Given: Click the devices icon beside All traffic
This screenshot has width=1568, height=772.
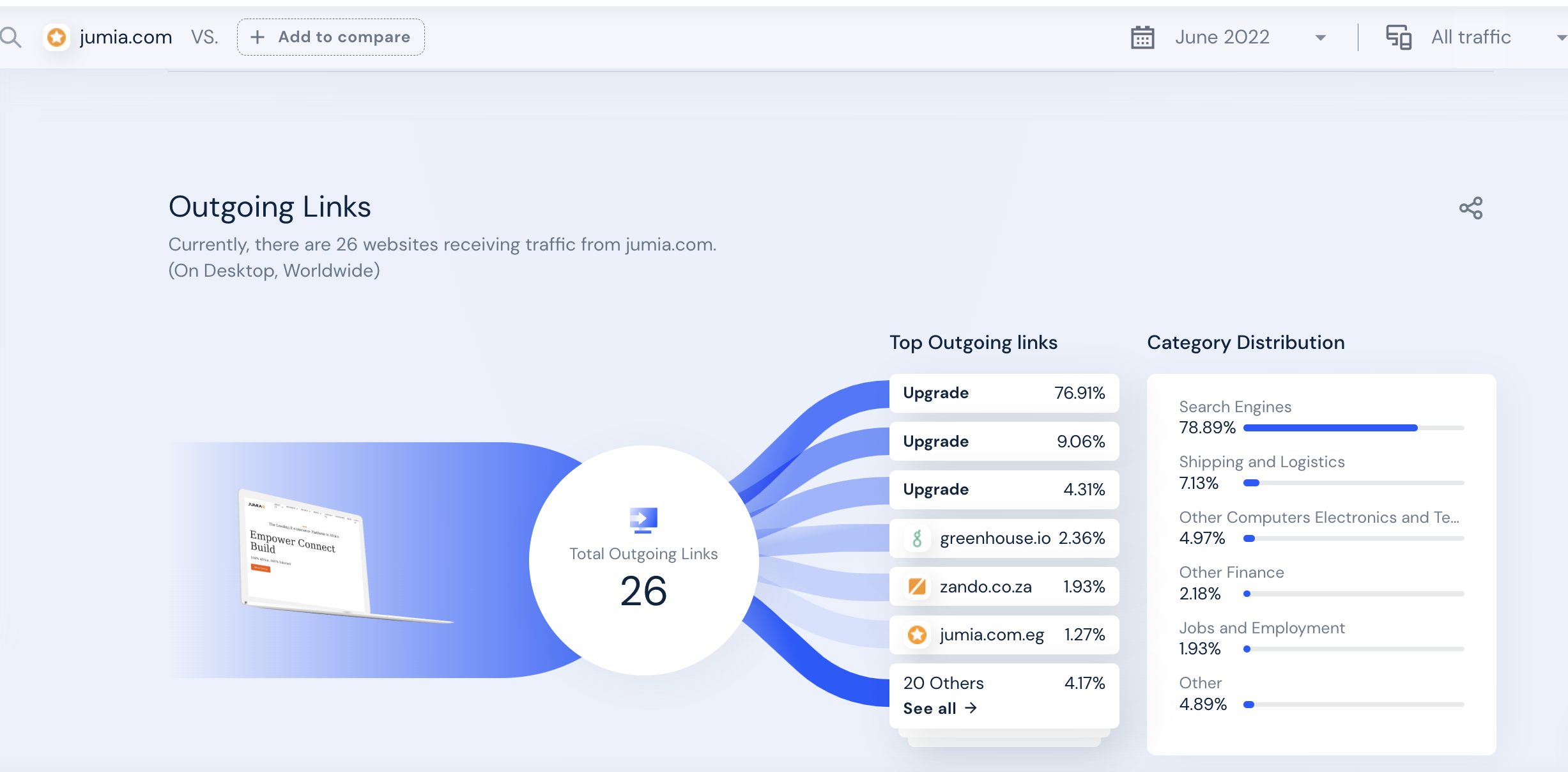Looking at the screenshot, I should tap(1398, 38).
